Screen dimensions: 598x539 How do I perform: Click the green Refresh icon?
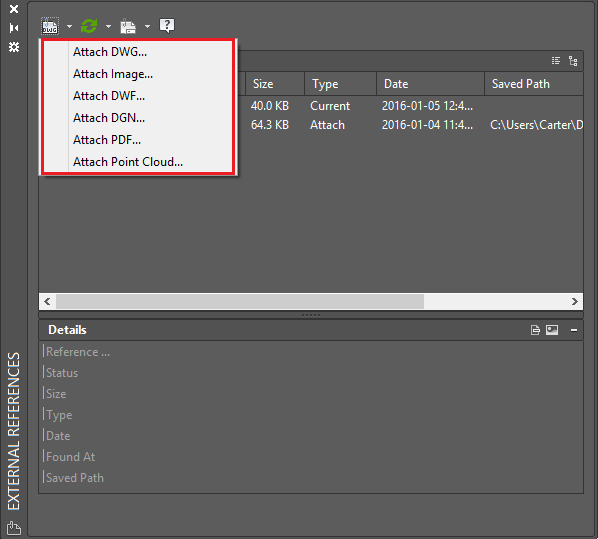(89, 26)
